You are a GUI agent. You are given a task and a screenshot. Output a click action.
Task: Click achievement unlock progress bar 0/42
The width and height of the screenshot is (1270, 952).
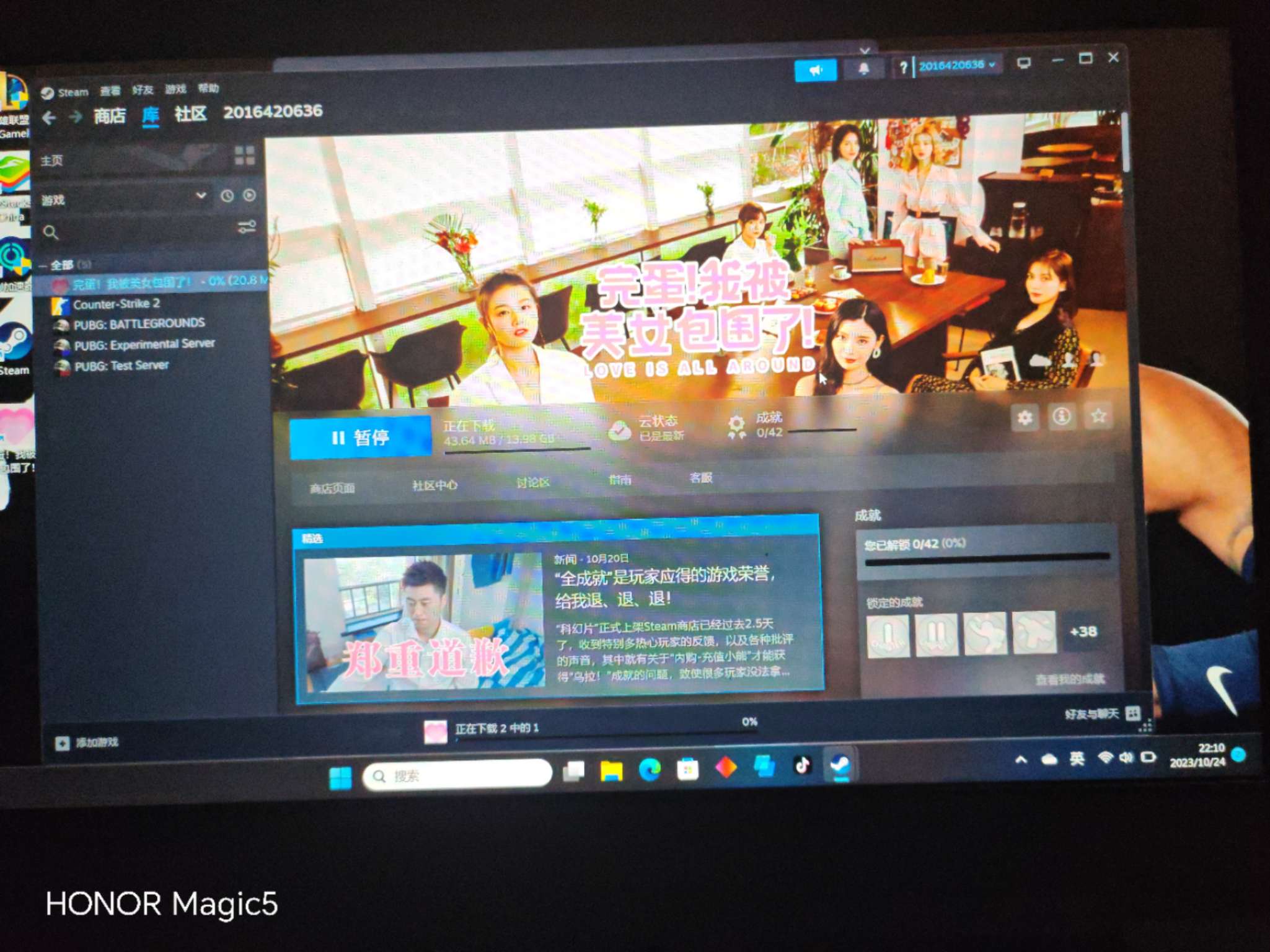986,560
